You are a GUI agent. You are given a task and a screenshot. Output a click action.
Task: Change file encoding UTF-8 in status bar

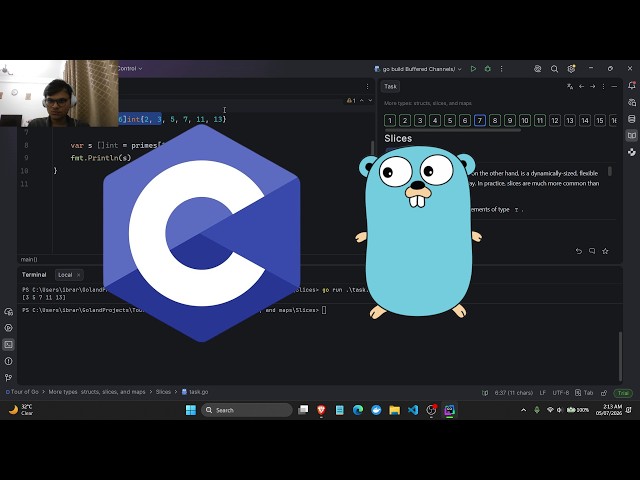click(x=560, y=393)
